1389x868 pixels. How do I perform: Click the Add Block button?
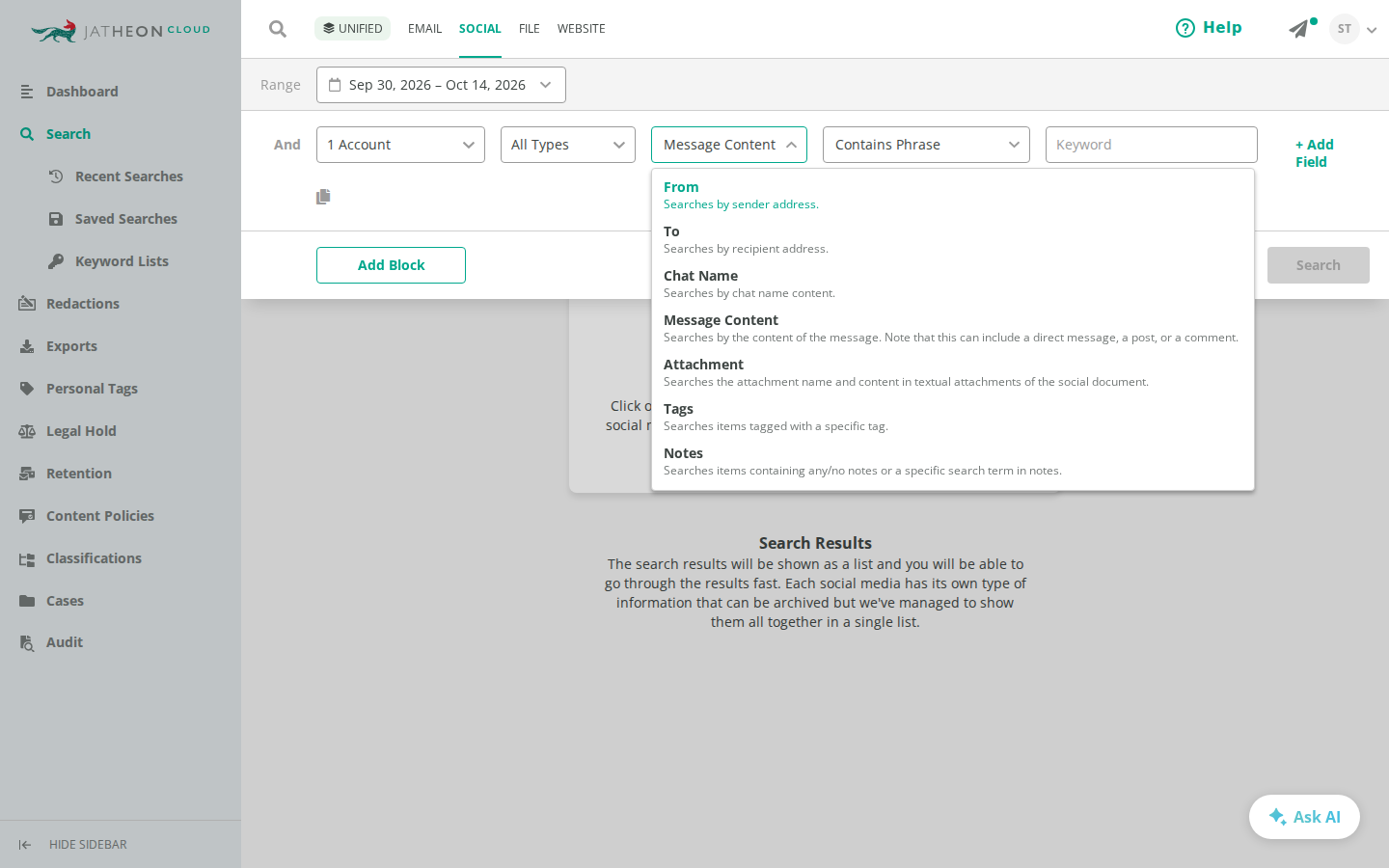click(391, 265)
